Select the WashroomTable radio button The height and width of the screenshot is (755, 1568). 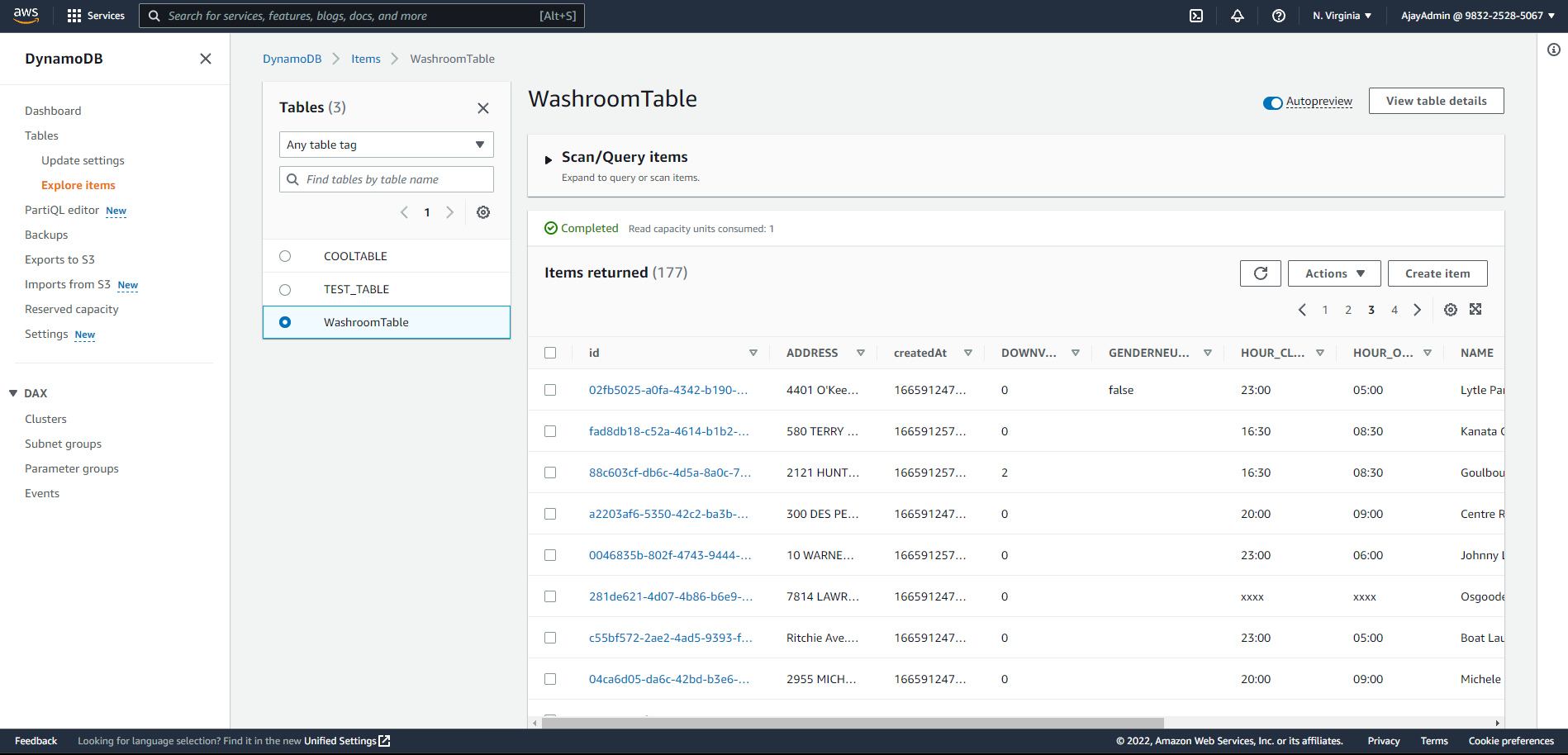click(x=285, y=322)
